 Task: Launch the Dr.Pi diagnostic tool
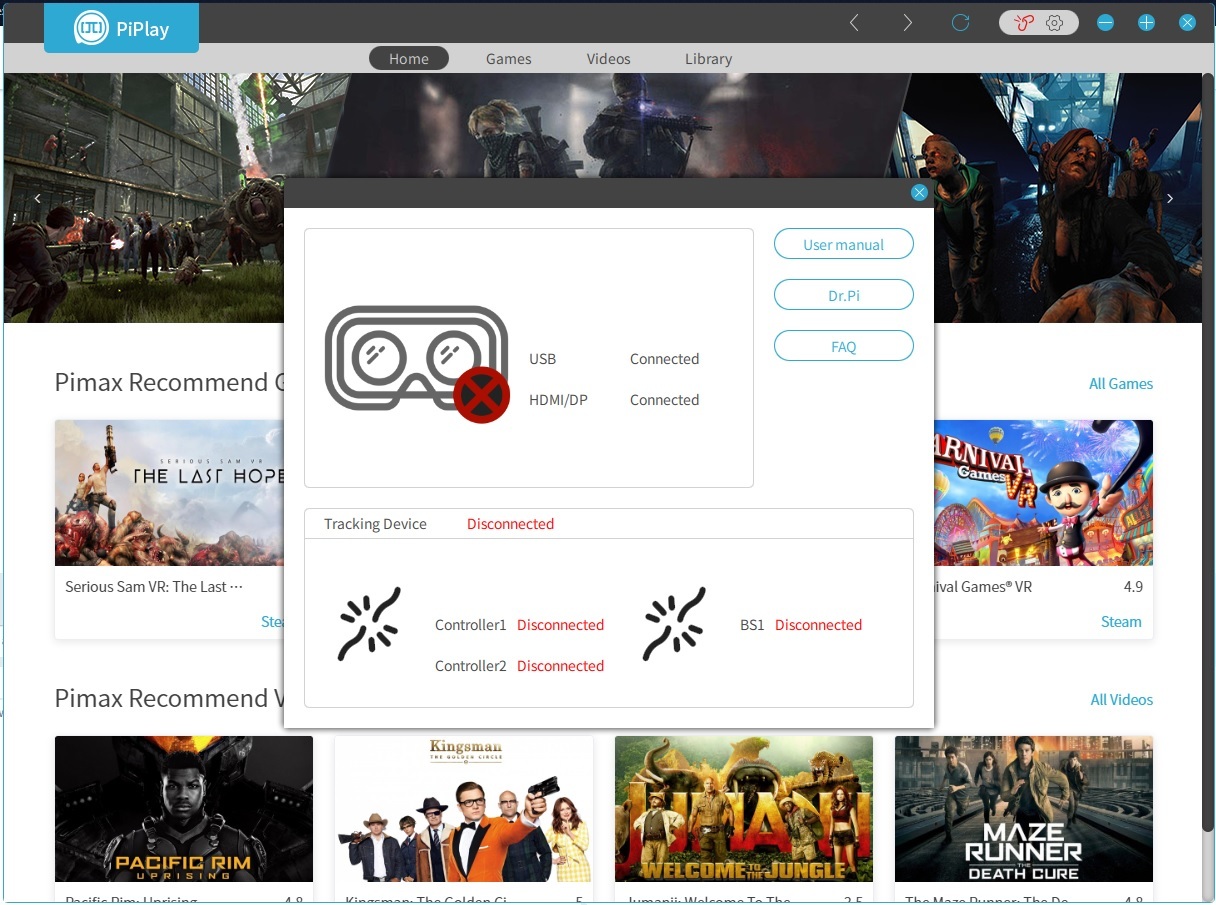click(x=844, y=295)
